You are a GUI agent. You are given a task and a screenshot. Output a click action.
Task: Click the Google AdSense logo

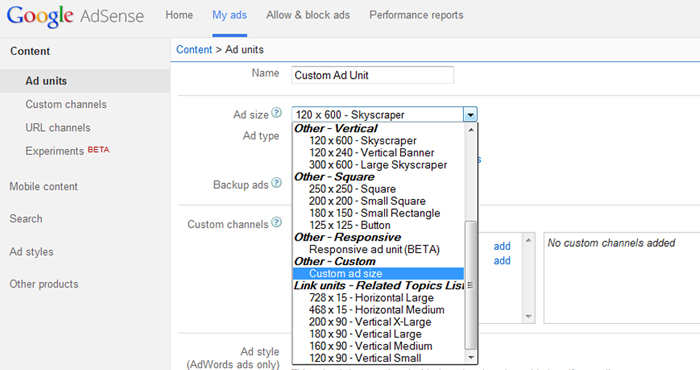[75, 17]
